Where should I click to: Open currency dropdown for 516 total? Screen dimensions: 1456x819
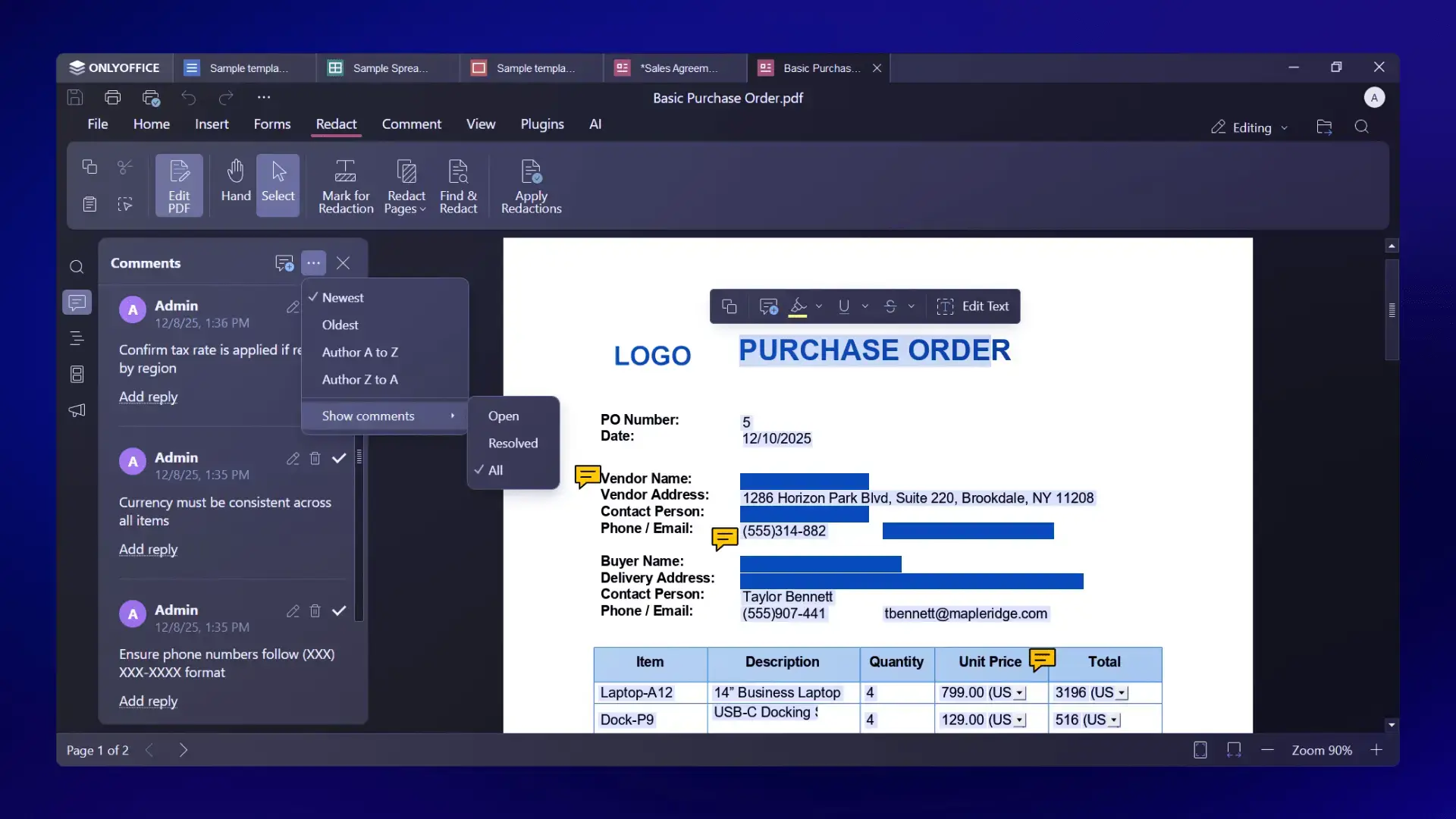pyautogui.click(x=1114, y=720)
